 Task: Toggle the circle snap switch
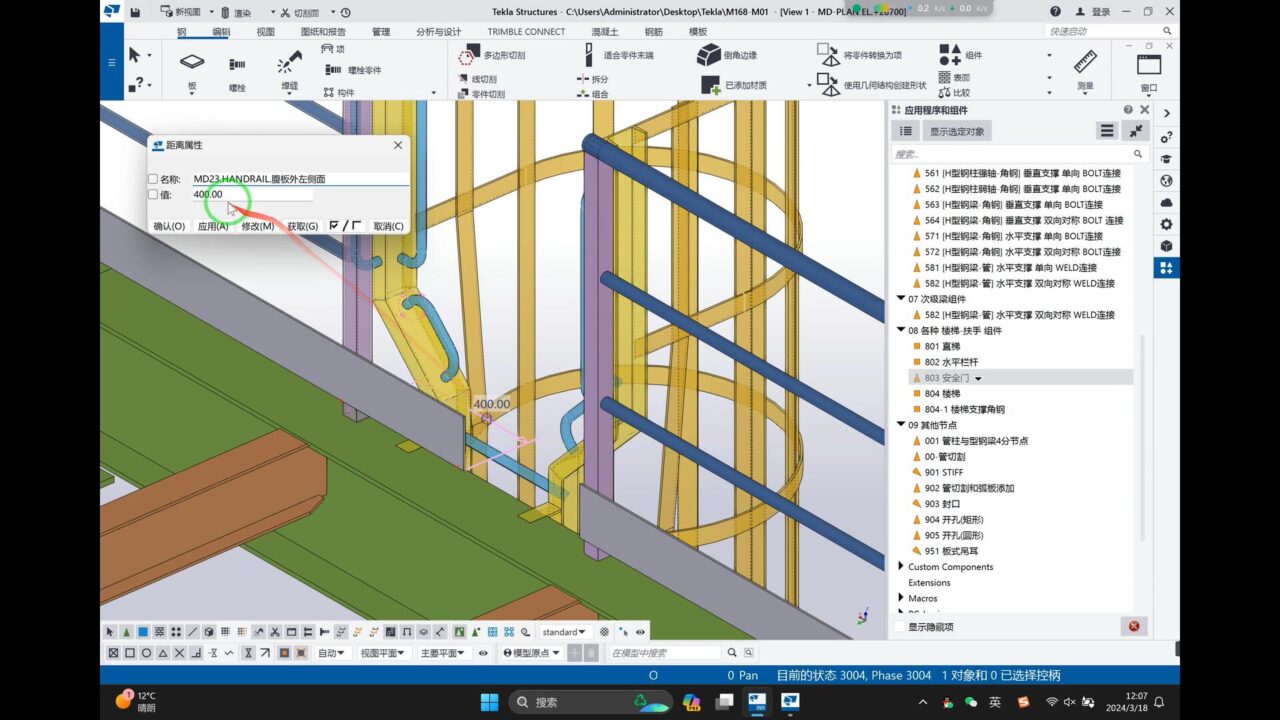[146, 653]
